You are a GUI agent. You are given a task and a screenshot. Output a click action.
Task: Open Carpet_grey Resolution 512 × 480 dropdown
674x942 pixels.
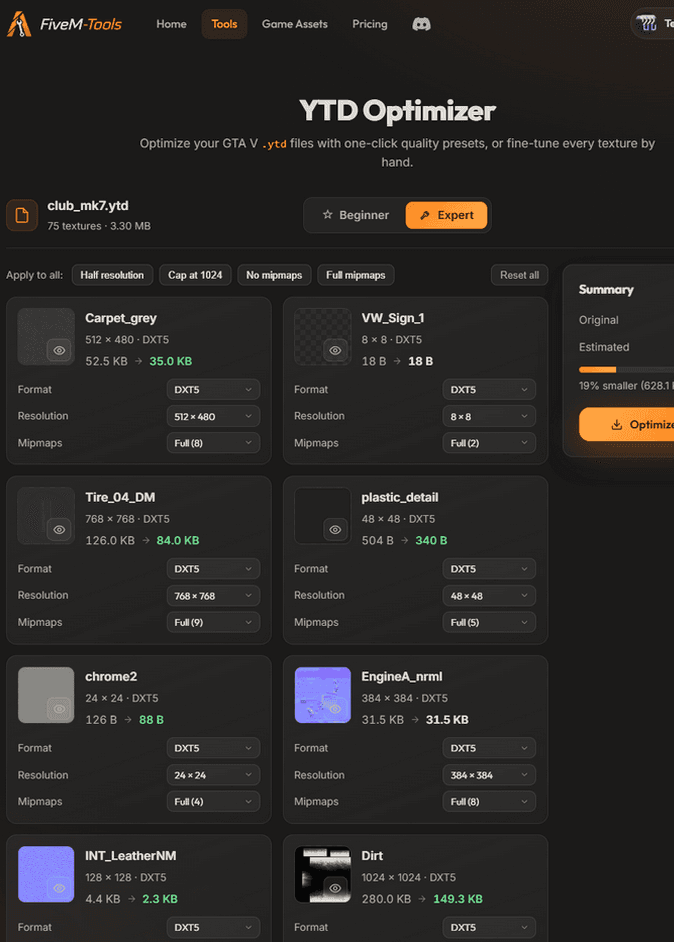pos(213,416)
